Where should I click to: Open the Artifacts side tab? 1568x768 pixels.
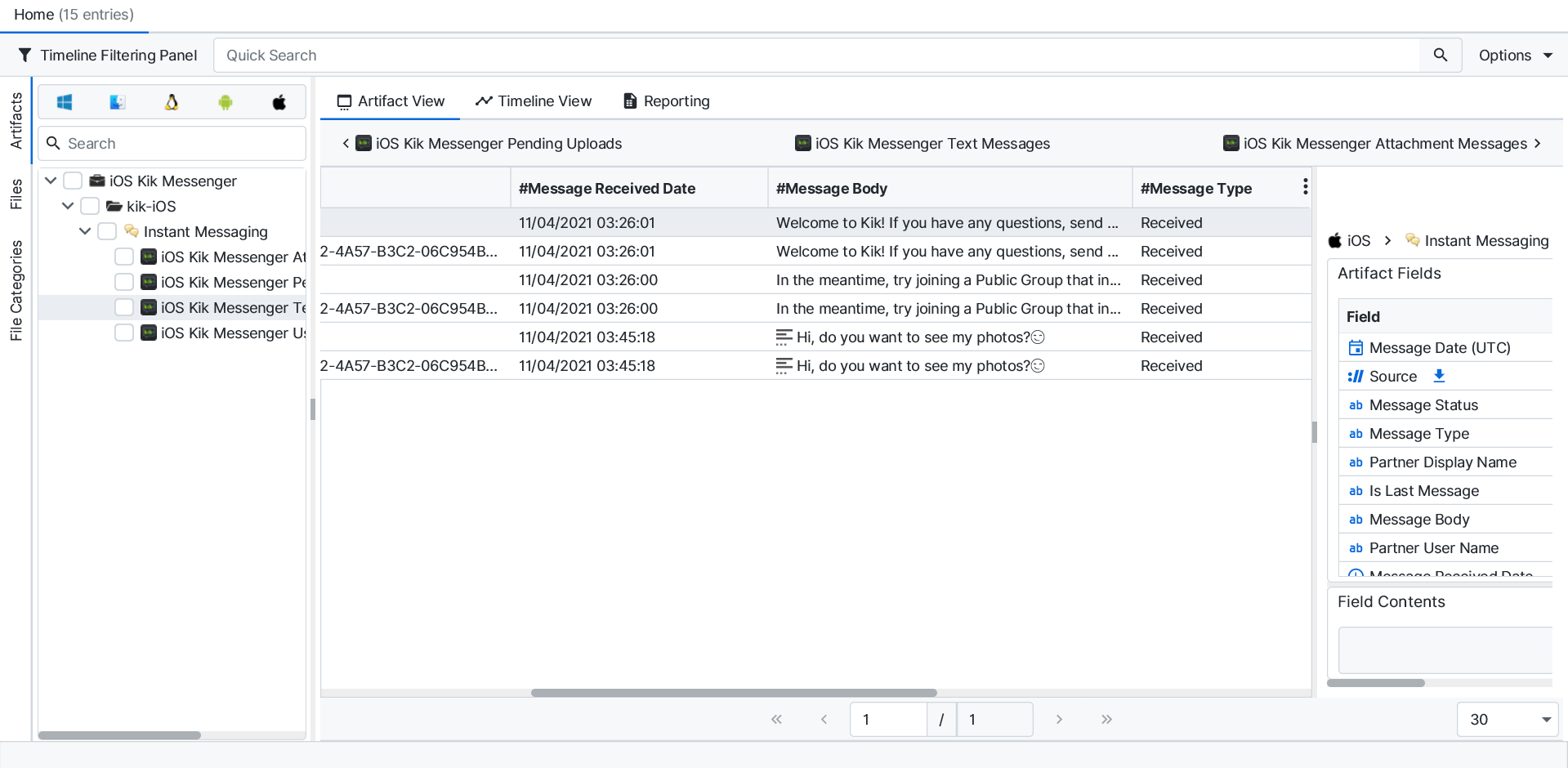tap(16, 121)
